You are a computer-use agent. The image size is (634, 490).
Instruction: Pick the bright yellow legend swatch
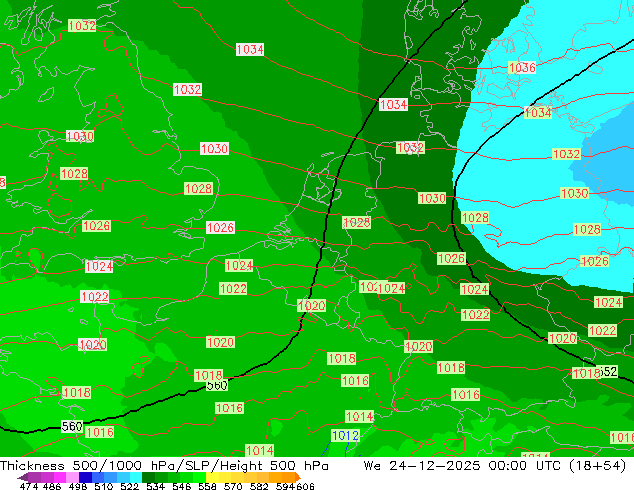tap(212, 477)
